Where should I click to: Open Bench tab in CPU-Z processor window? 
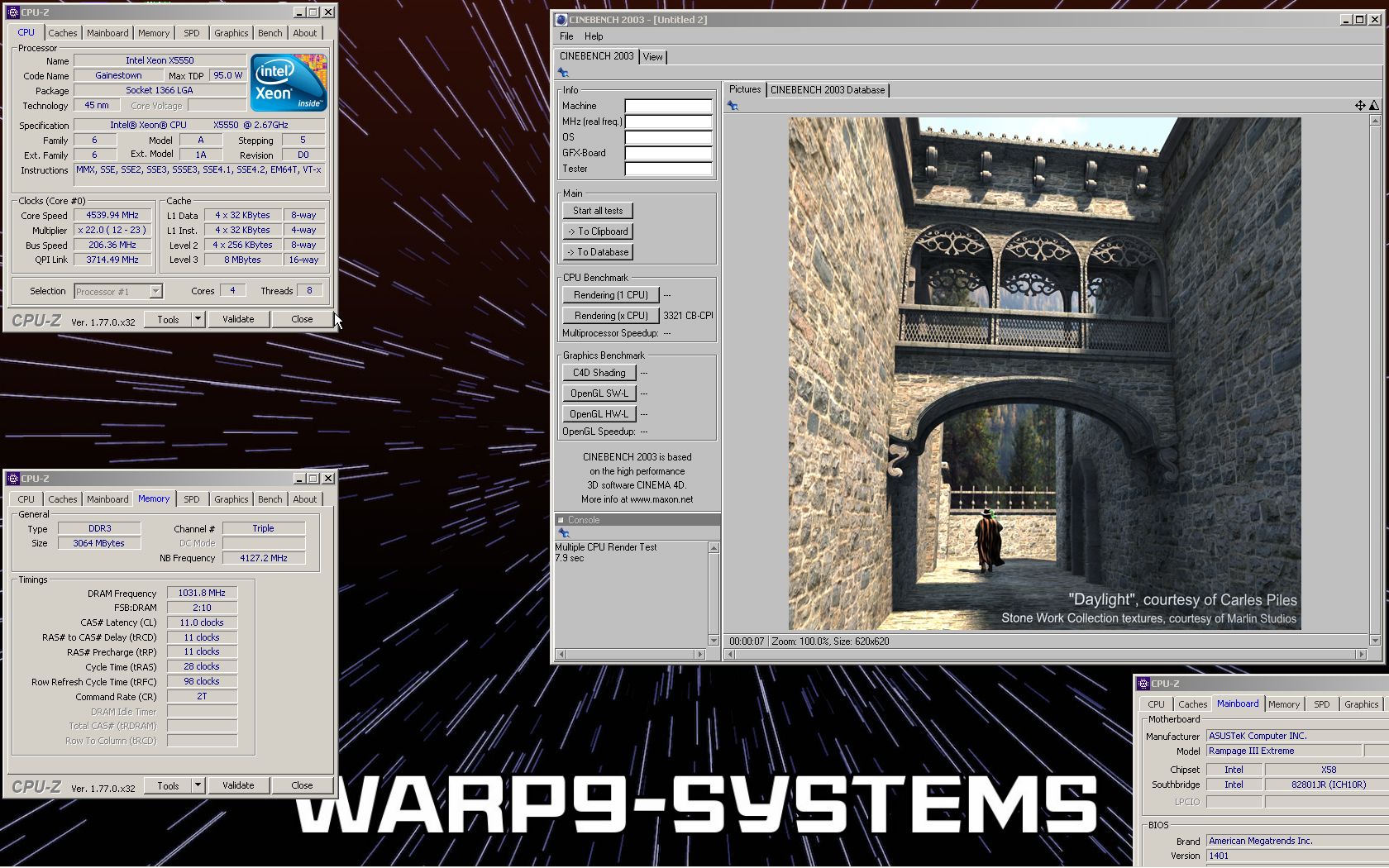(x=270, y=33)
